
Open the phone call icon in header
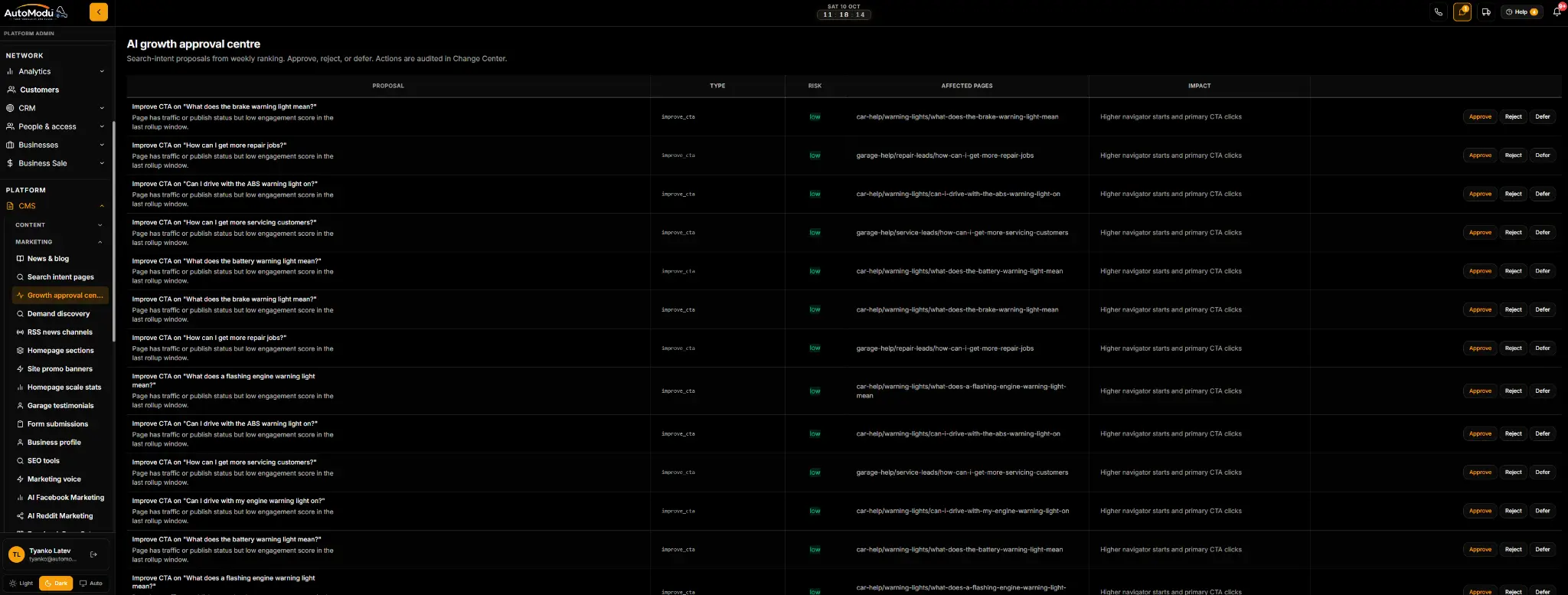click(1439, 12)
